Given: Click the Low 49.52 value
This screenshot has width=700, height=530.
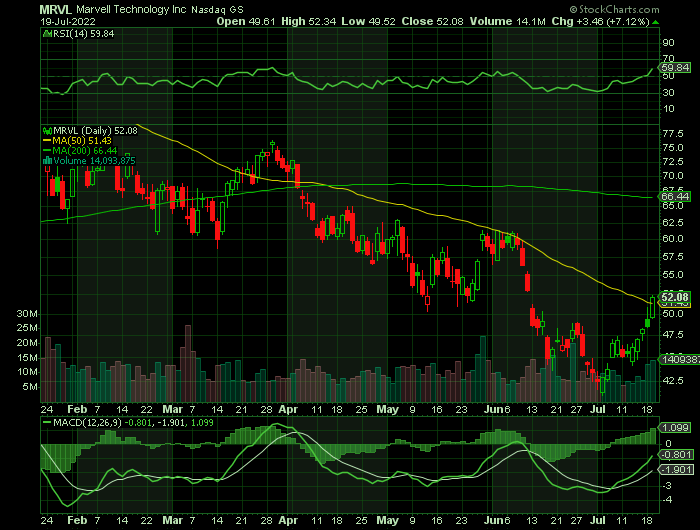Looking at the screenshot, I should (368, 21).
